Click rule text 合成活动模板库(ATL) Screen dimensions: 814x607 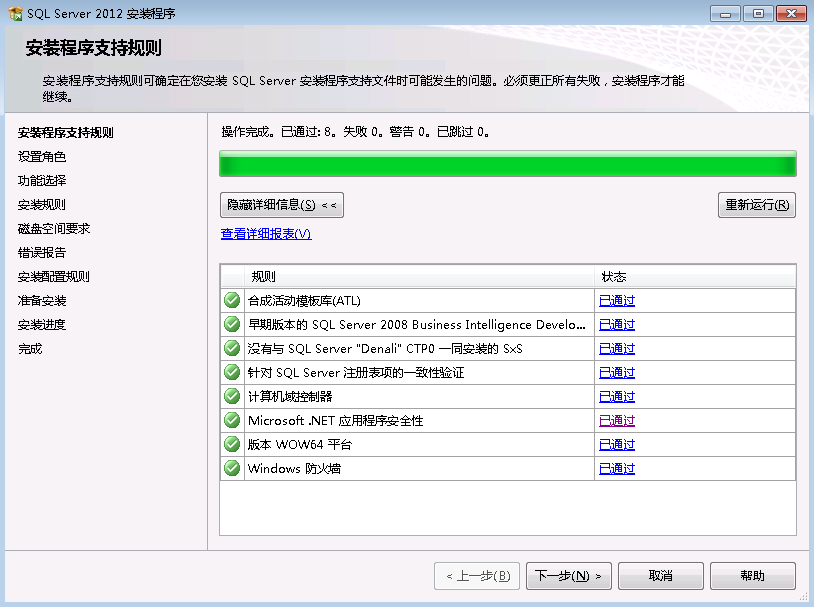[x=304, y=301]
